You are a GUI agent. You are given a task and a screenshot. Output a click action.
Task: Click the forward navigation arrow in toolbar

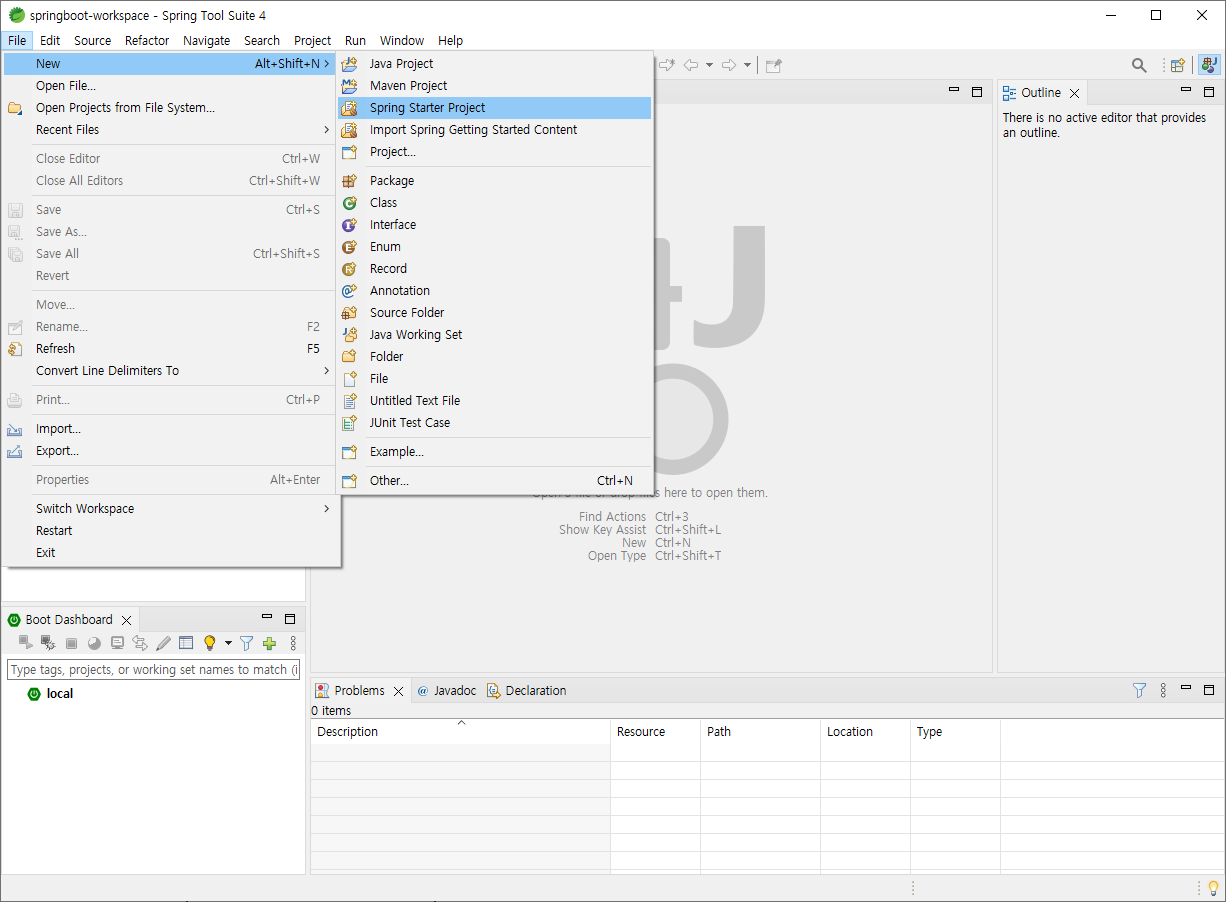coord(729,65)
